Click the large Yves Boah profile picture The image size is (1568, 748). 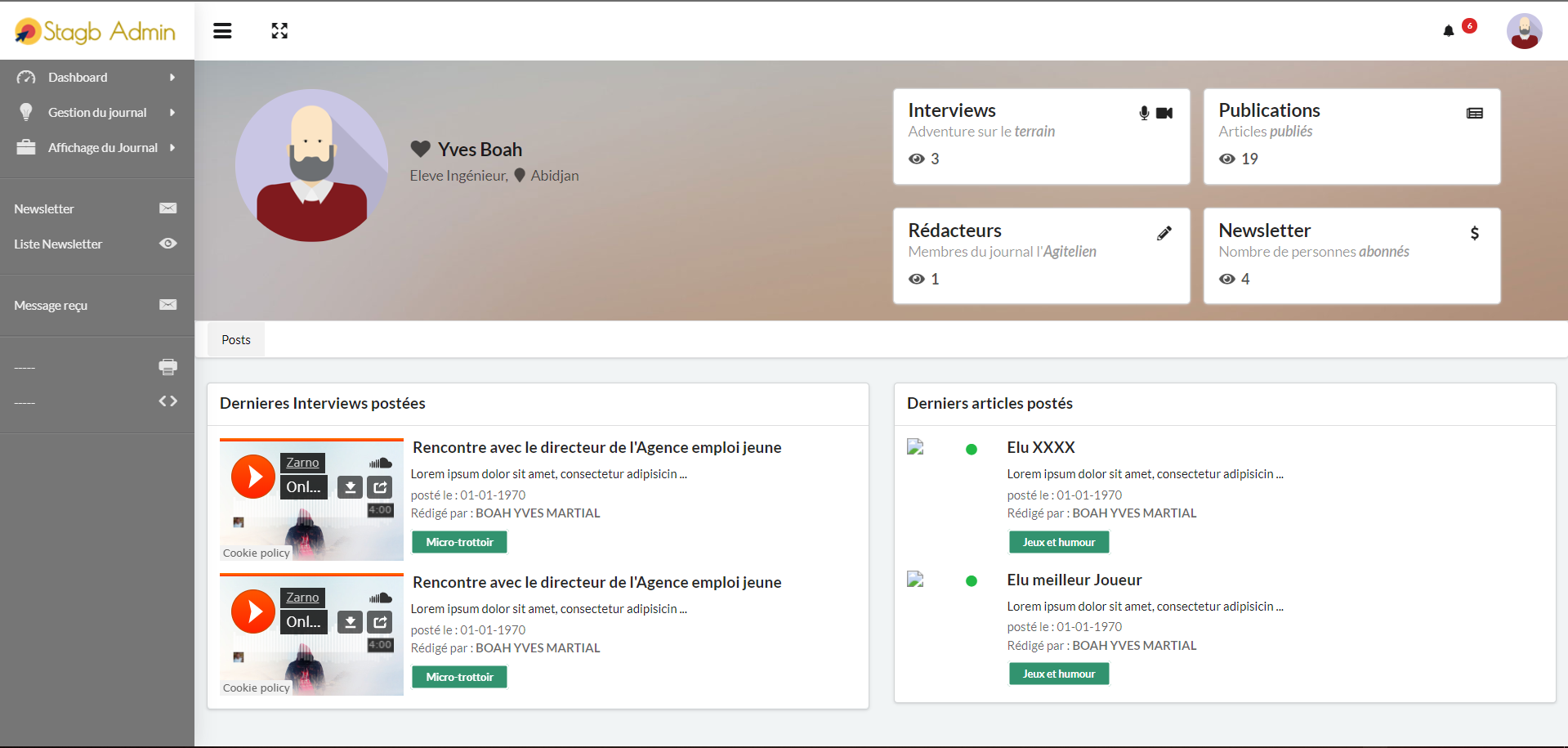311,165
